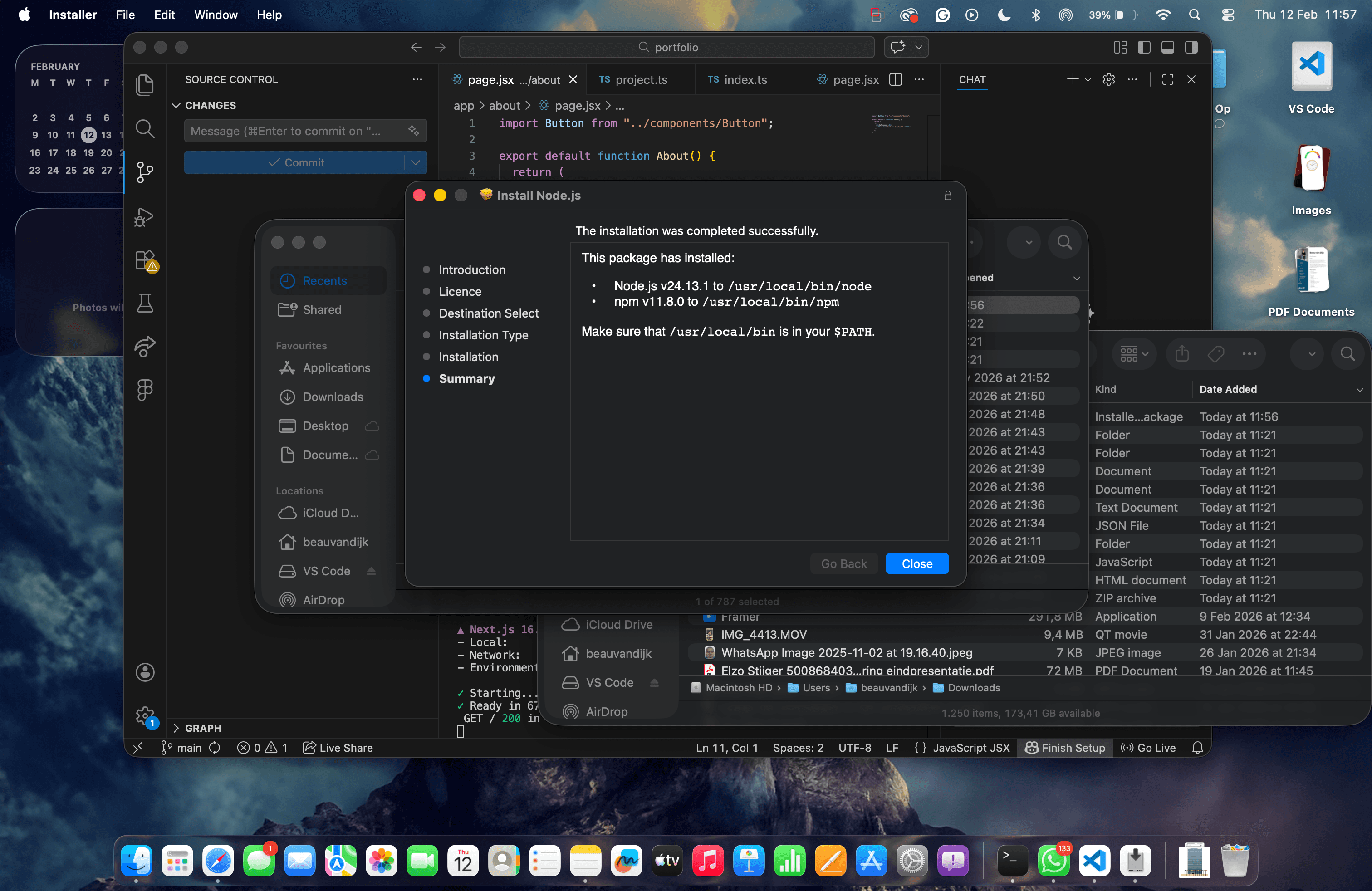Open the File menu
This screenshot has width=1372, height=891.
[x=125, y=15]
